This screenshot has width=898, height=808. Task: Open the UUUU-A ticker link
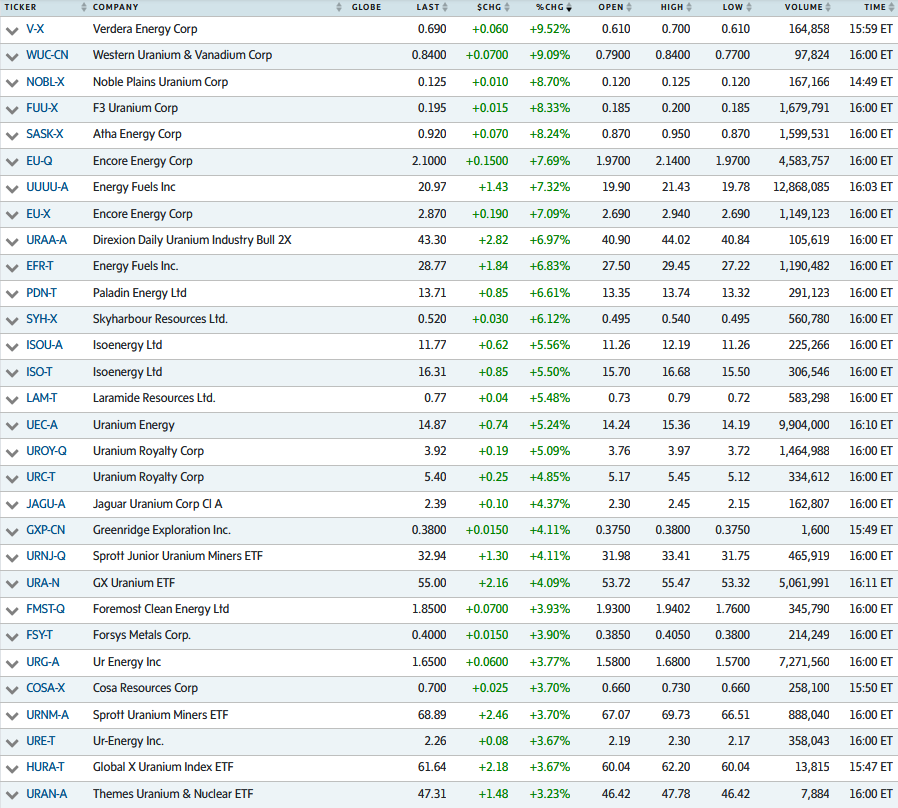pyautogui.click(x=47, y=187)
